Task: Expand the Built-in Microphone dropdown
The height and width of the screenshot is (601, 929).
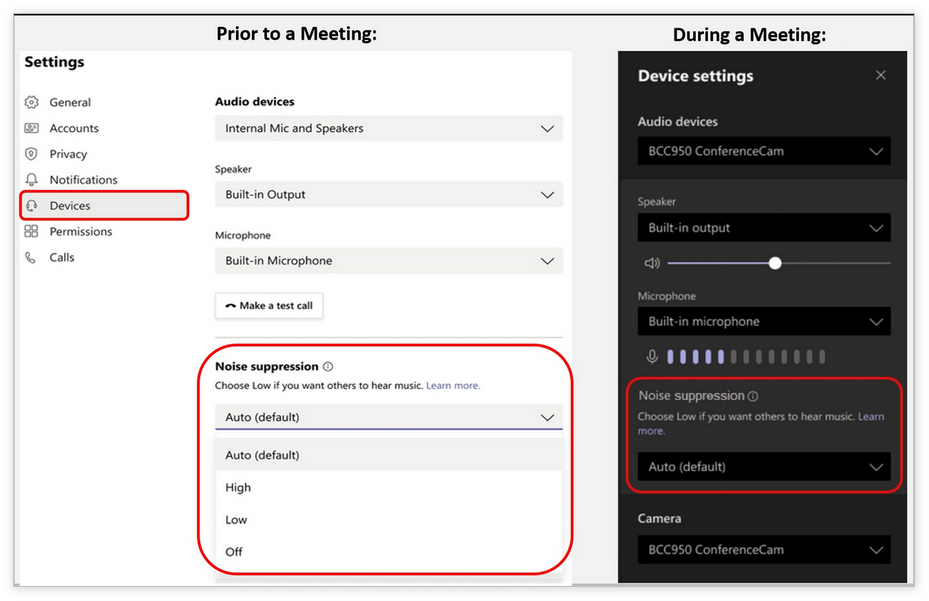Action: [x=388, y=261]
